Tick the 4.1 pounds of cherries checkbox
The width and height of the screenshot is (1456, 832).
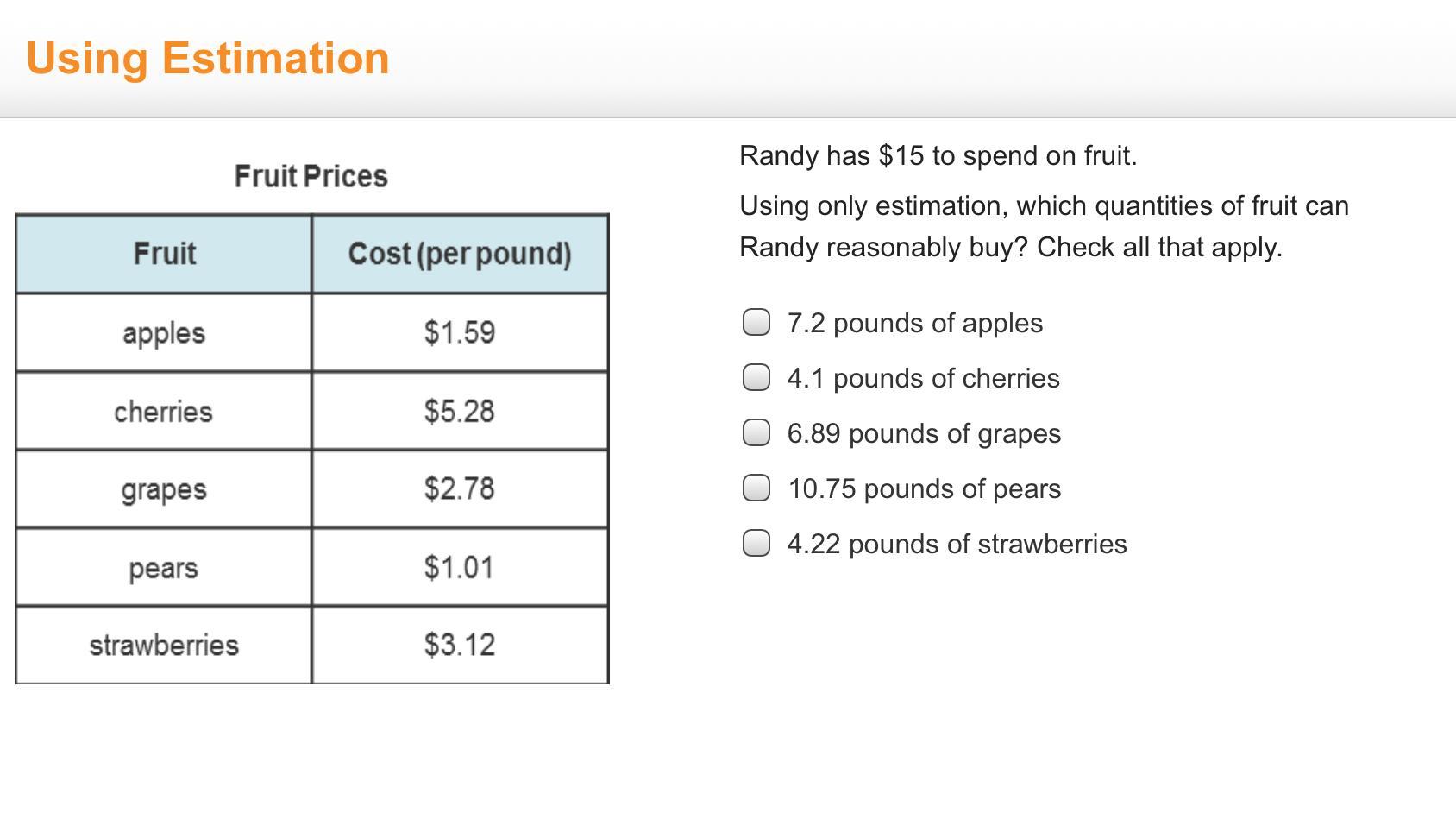click(756, 378)
